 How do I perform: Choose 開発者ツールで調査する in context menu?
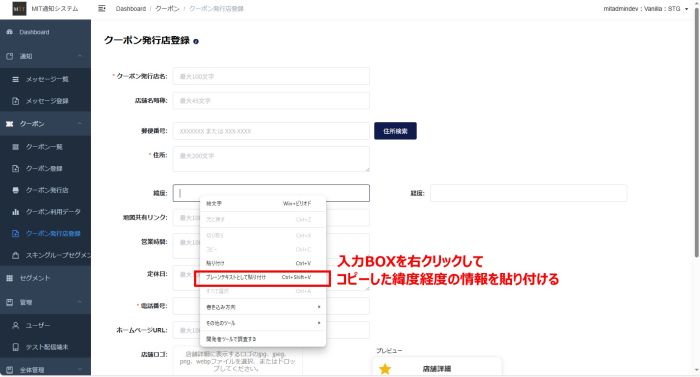(262, 339)
